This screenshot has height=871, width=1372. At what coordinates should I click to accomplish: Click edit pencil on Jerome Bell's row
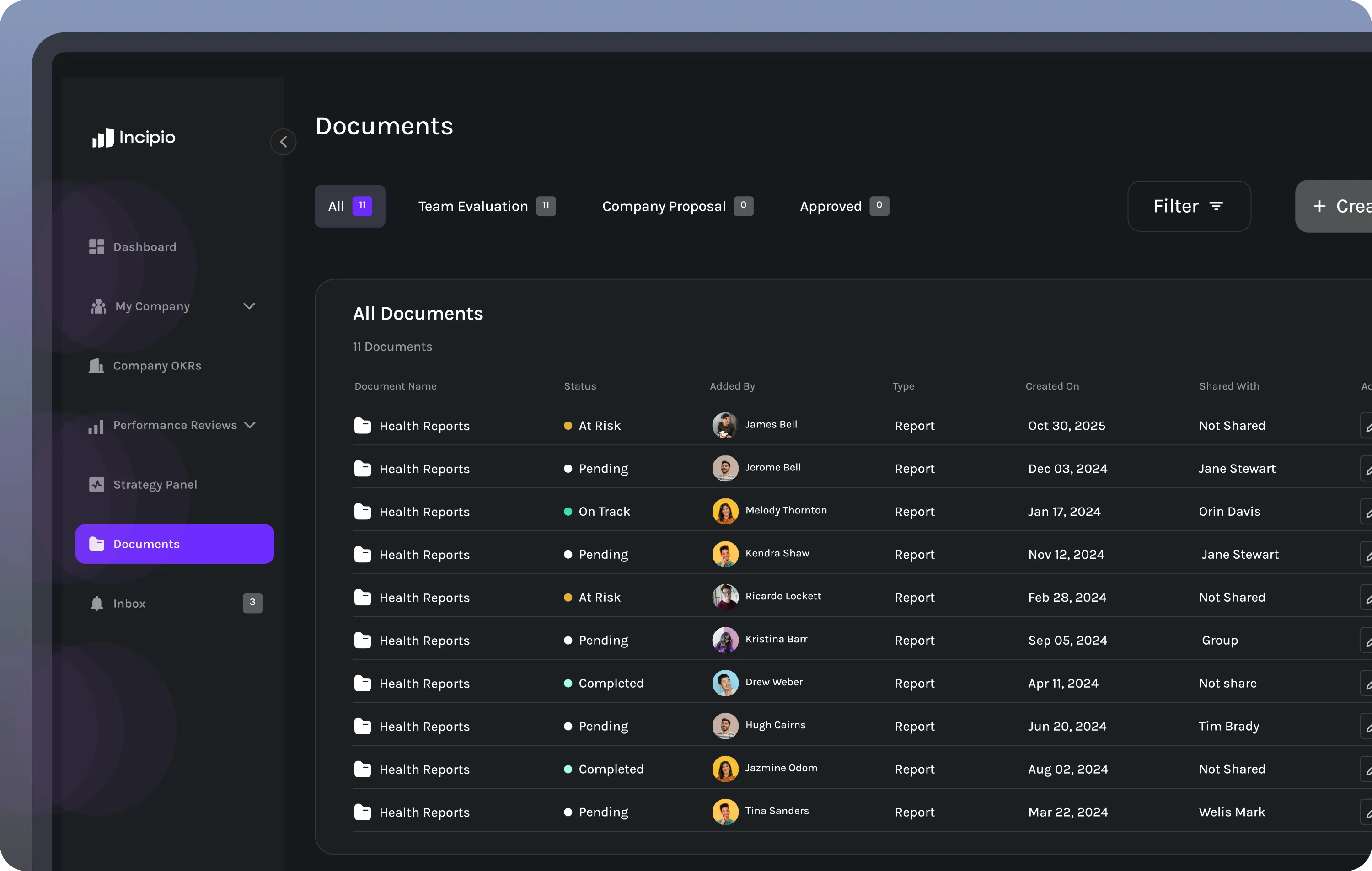click(x=1367, y=469)
